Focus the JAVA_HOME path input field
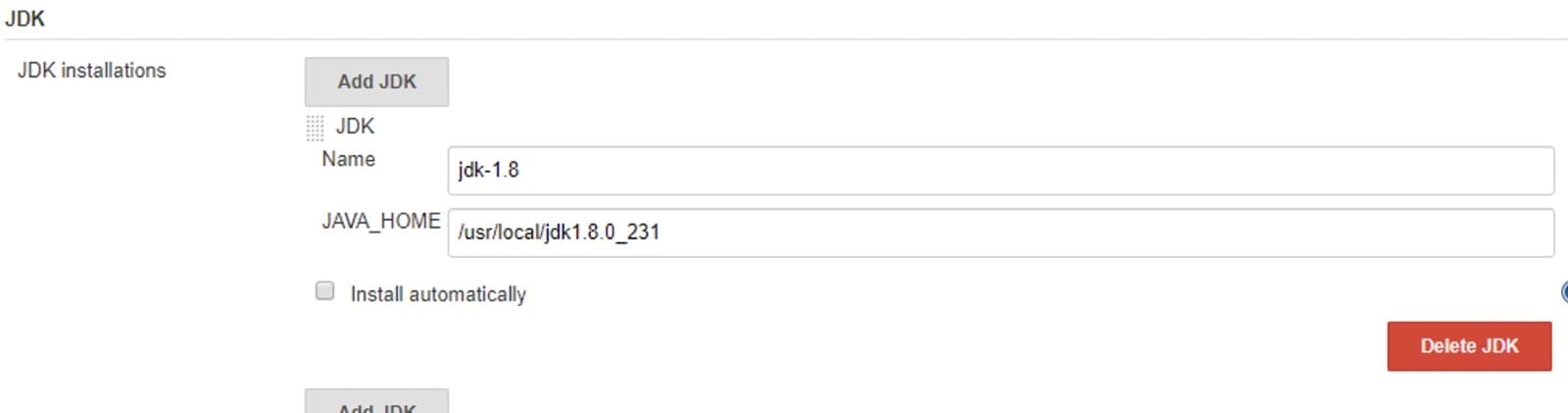 coord(1001,232)
